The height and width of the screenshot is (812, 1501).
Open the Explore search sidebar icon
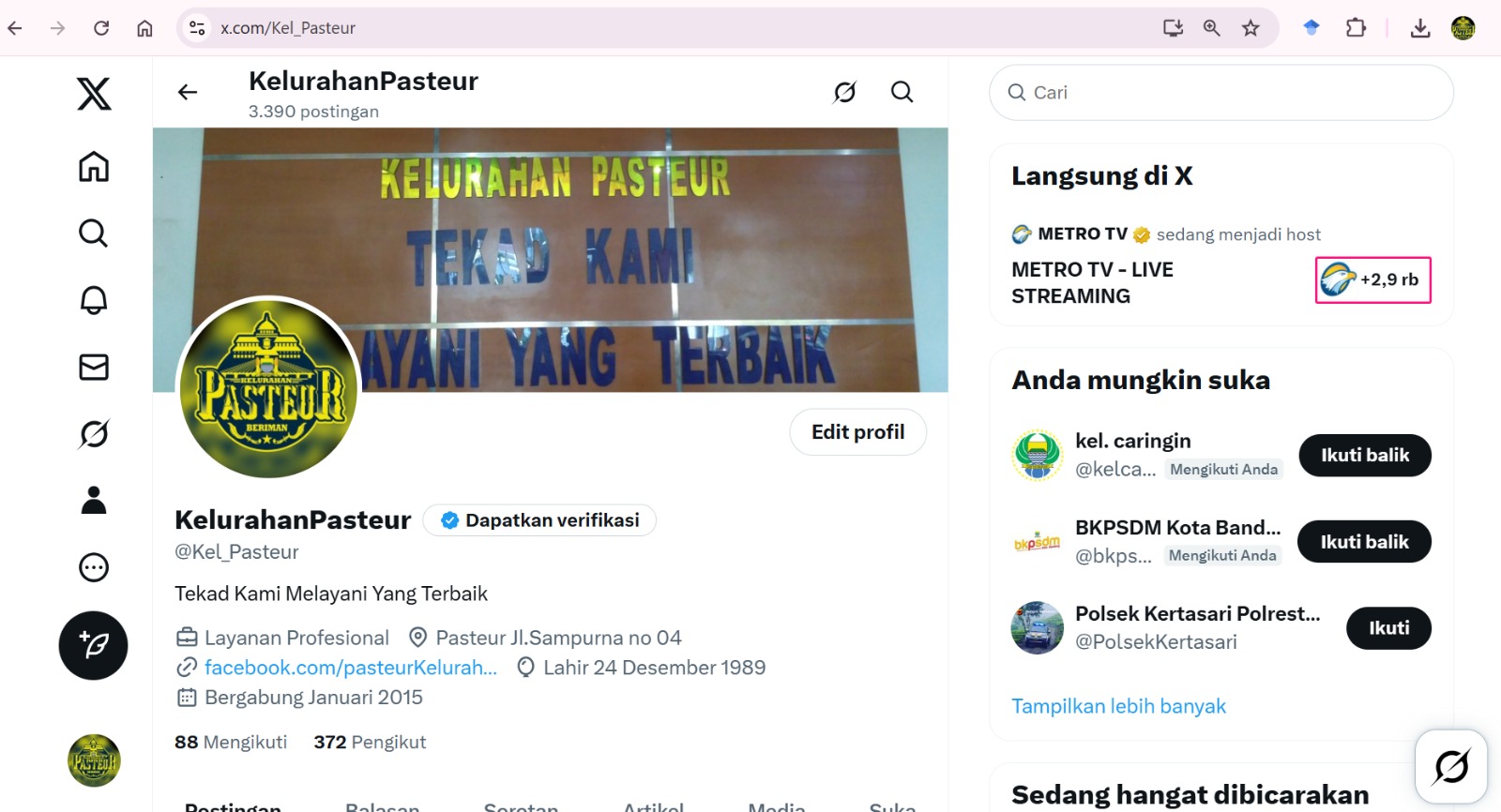click(x=94, y=233)
